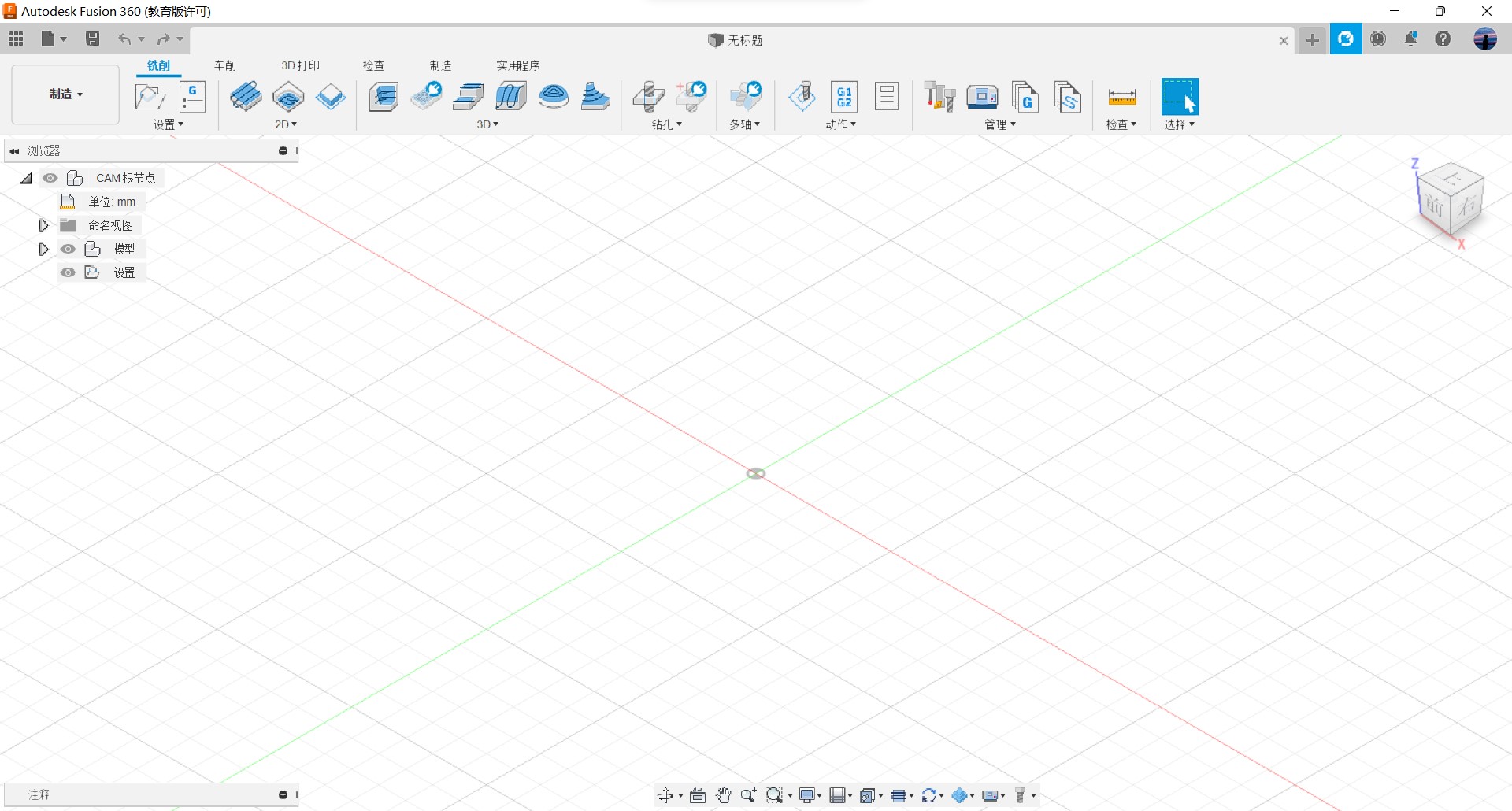Screen dimensions: 1512x811
Task: Click the Post Process G1 G2 icon
Action: [844, 97]
